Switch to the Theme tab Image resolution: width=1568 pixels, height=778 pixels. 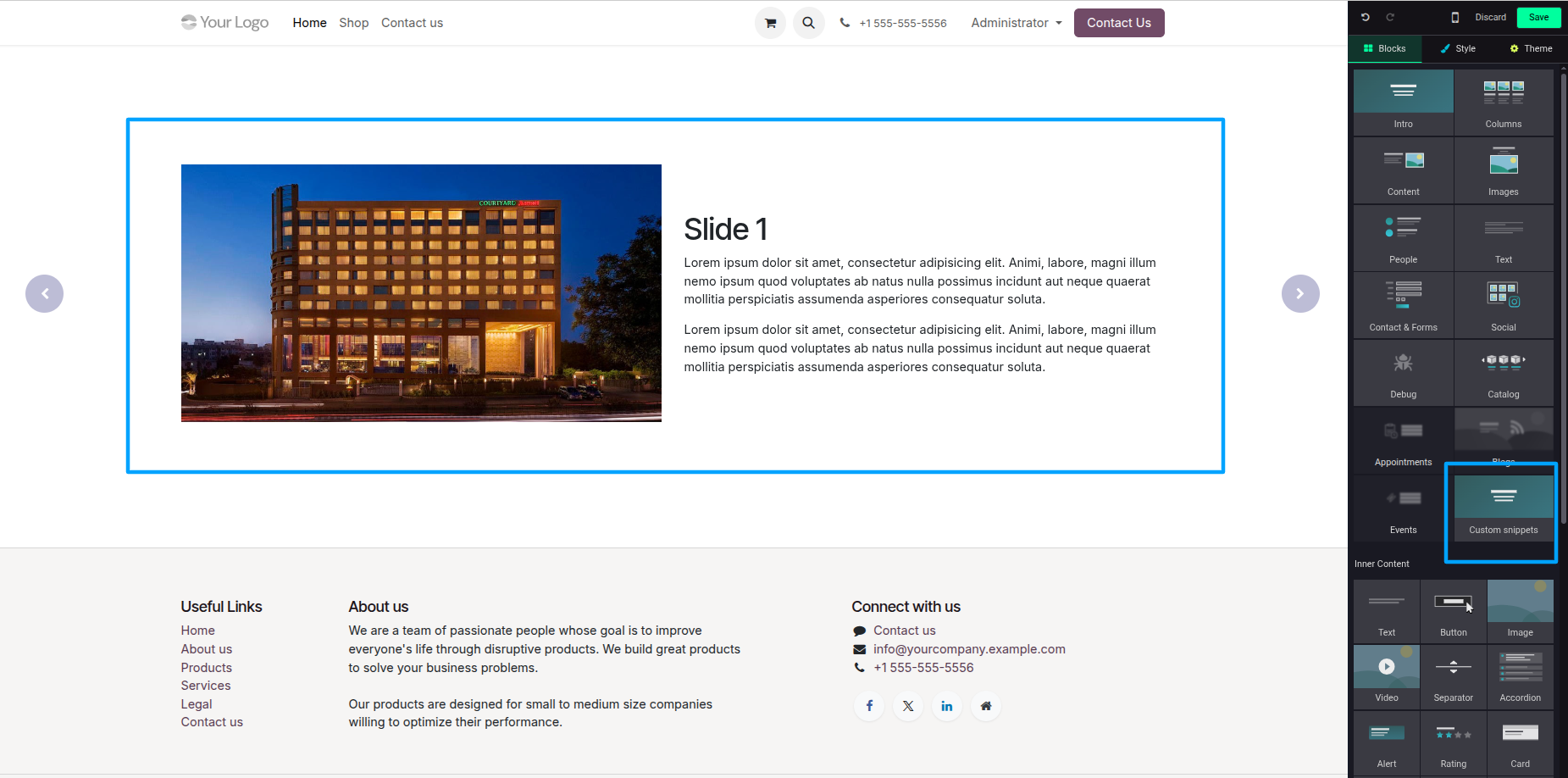[1531, 48]
